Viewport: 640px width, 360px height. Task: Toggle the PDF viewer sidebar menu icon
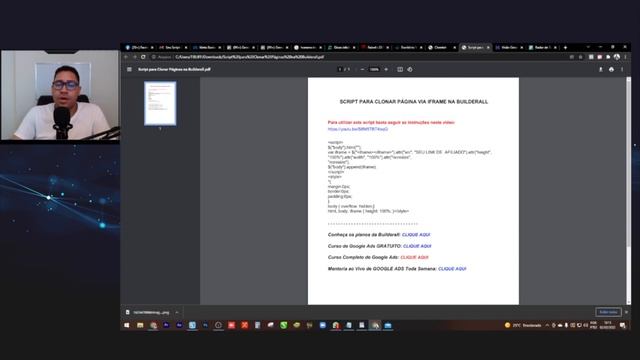coord(129,69)
